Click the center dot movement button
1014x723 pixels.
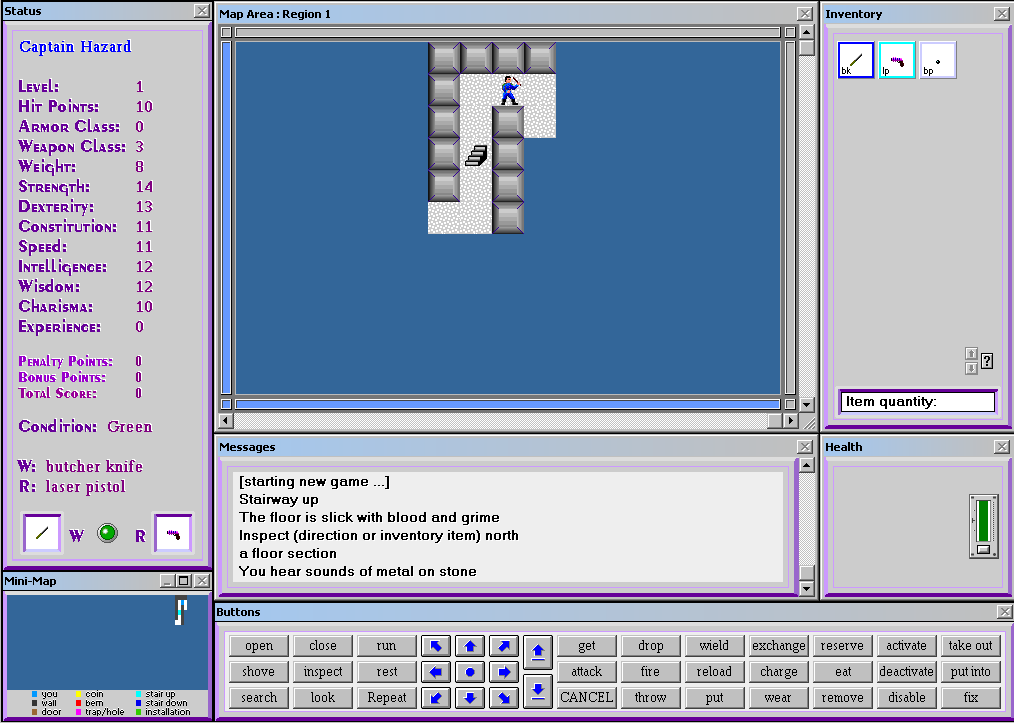[470, 672]
